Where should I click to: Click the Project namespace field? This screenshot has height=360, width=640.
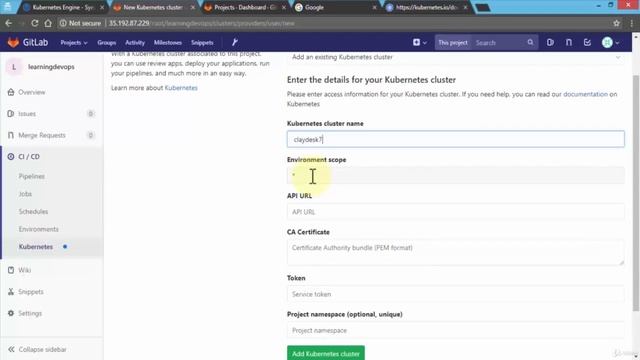click(x=456, y=331)
